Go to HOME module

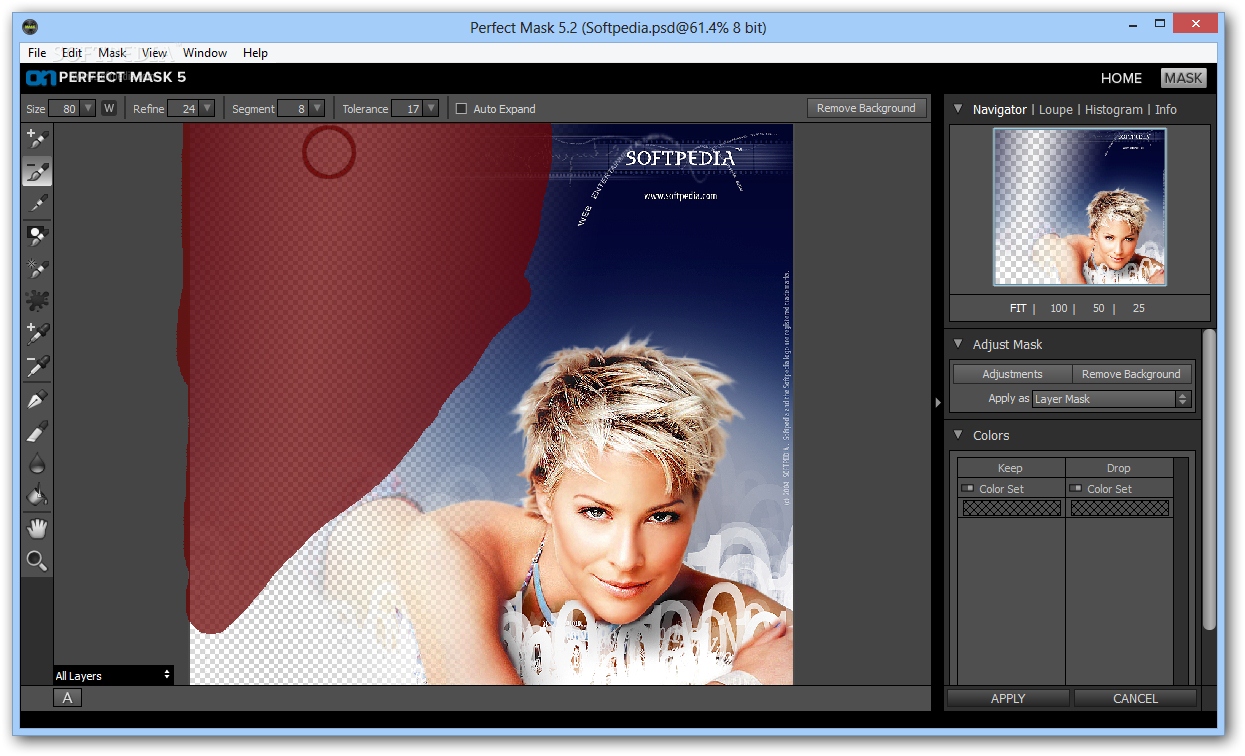click(x=1121, y=78)
